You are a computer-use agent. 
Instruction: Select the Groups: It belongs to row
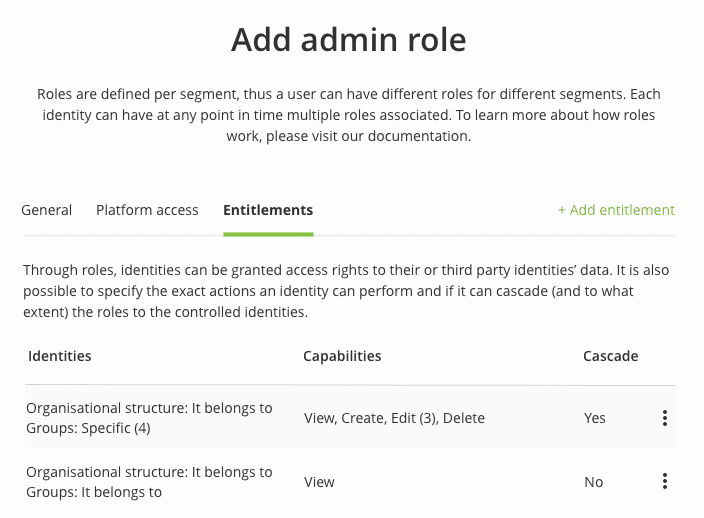coord(351,482)
